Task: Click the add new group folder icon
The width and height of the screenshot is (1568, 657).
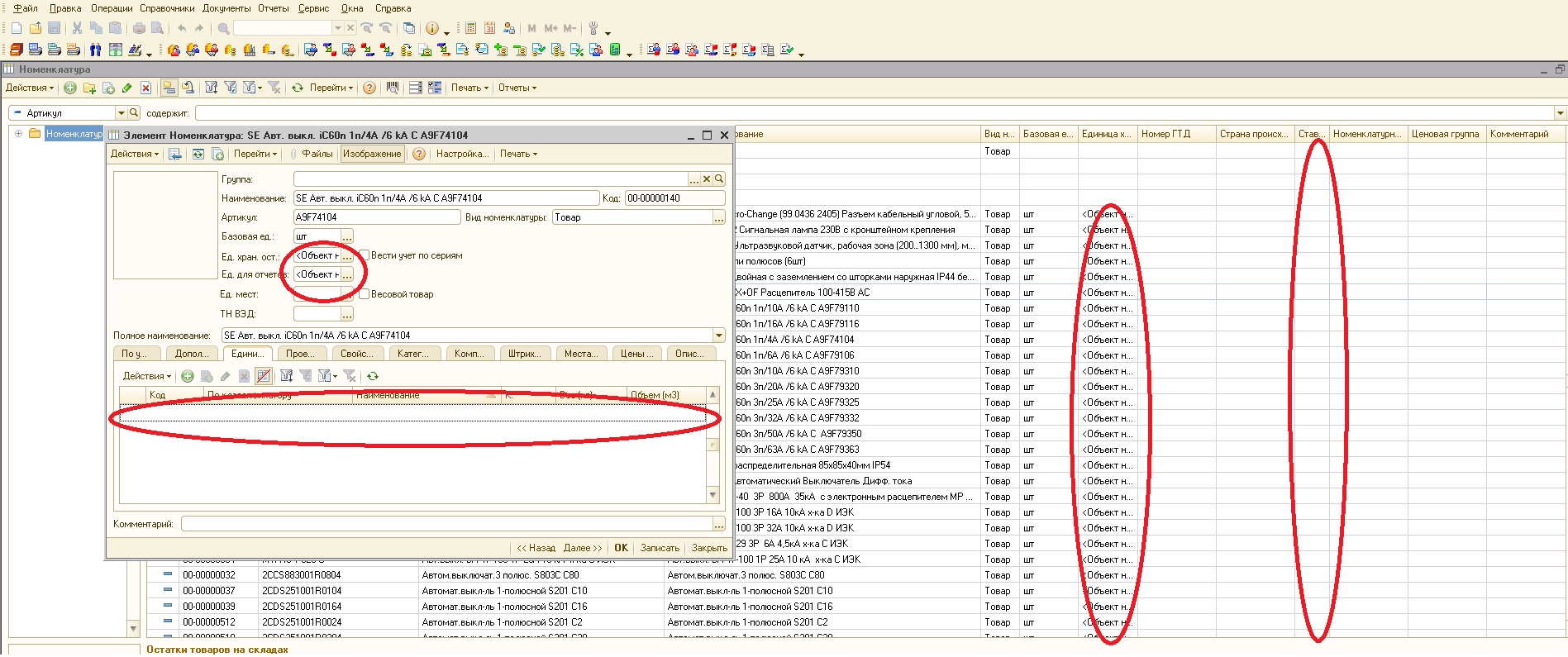Action: coord(89,88)
